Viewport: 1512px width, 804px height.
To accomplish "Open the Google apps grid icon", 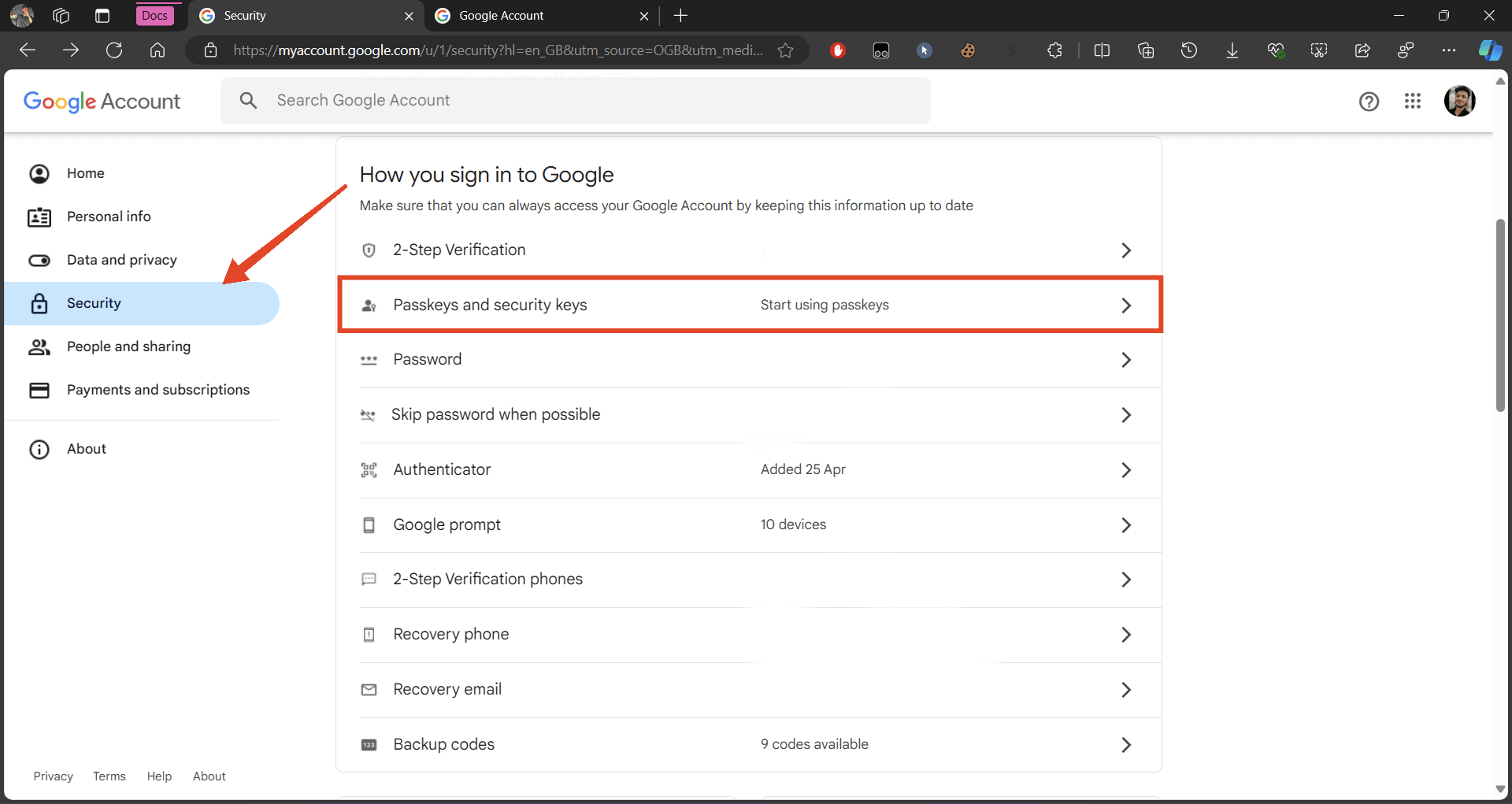I will pos(1412,101).
